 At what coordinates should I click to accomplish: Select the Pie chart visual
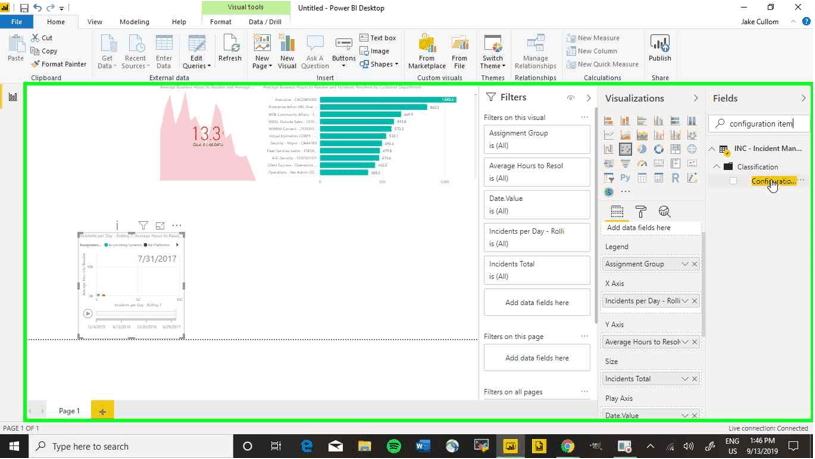tap(642, 149)
